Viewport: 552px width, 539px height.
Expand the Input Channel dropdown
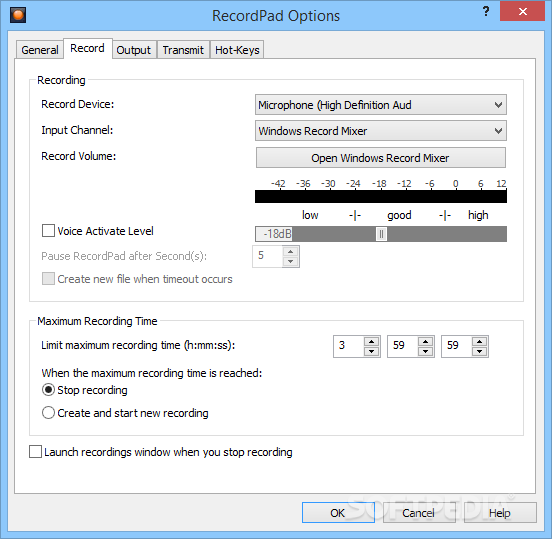[381, 131]
